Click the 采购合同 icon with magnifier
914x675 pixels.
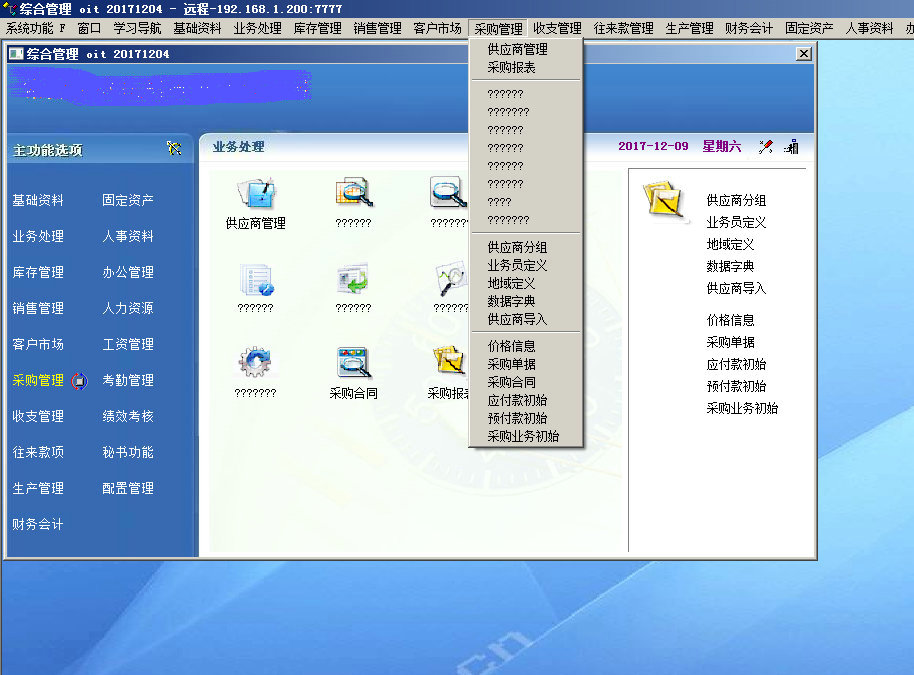point(354,362)
